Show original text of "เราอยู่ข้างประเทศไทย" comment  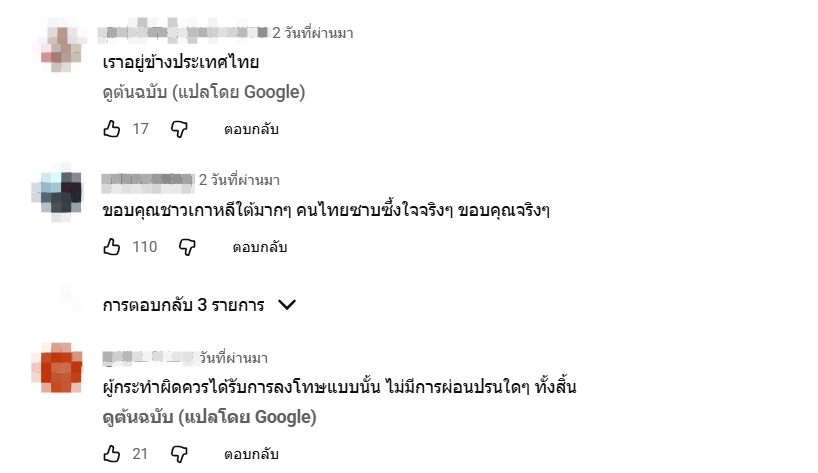203,93
